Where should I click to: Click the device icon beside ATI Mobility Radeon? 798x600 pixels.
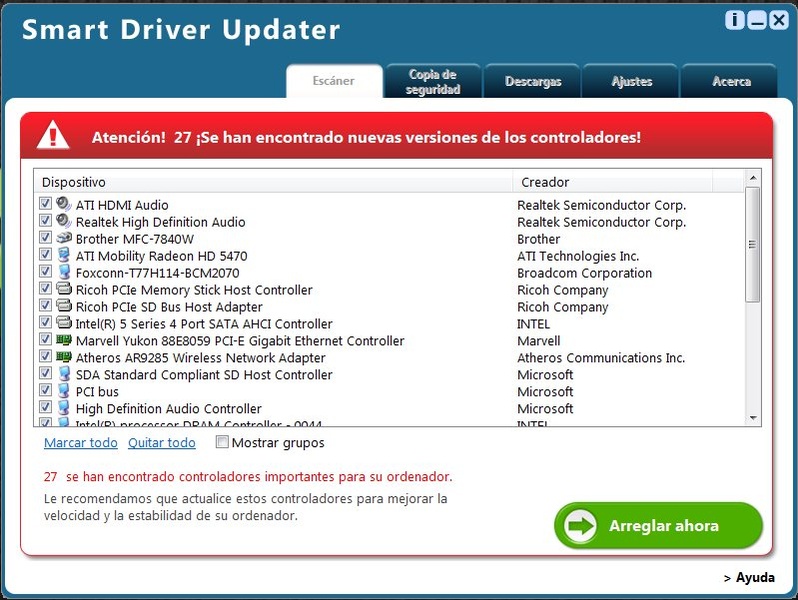tap(64, 254)
